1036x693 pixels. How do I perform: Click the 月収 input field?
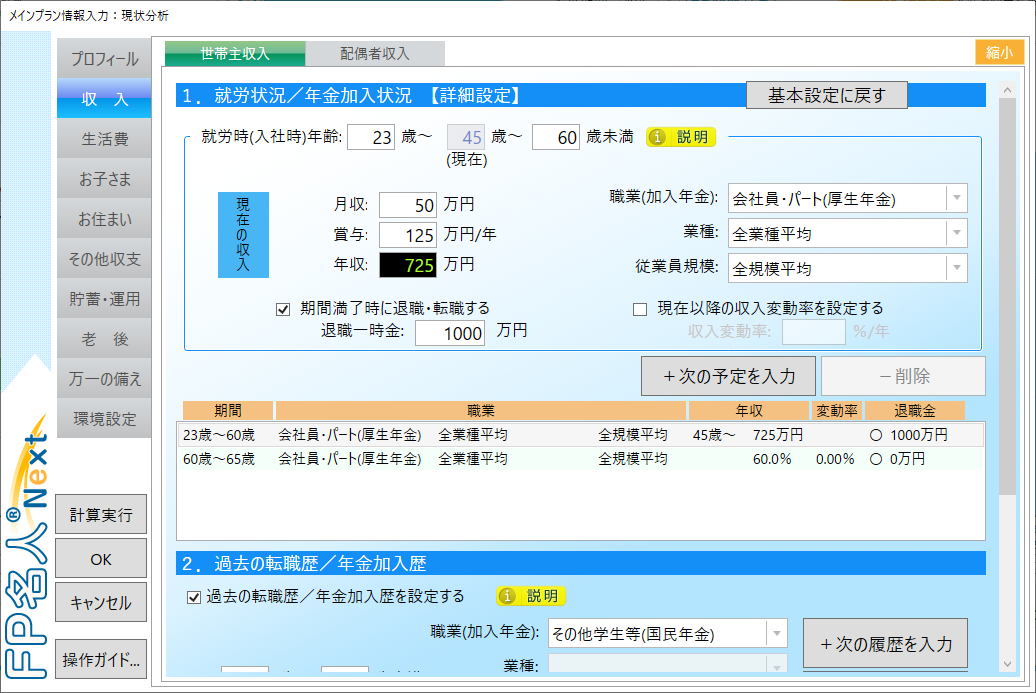[408, 205]
